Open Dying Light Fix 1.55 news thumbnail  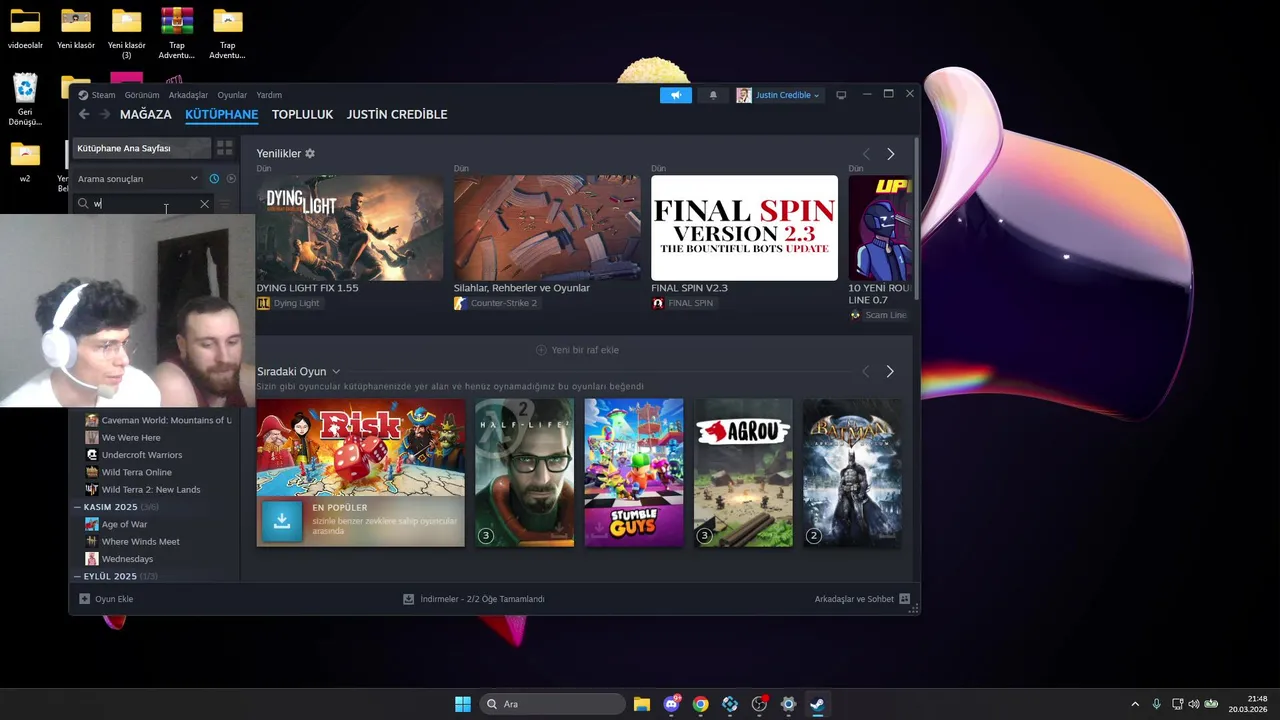pos(349,228)
